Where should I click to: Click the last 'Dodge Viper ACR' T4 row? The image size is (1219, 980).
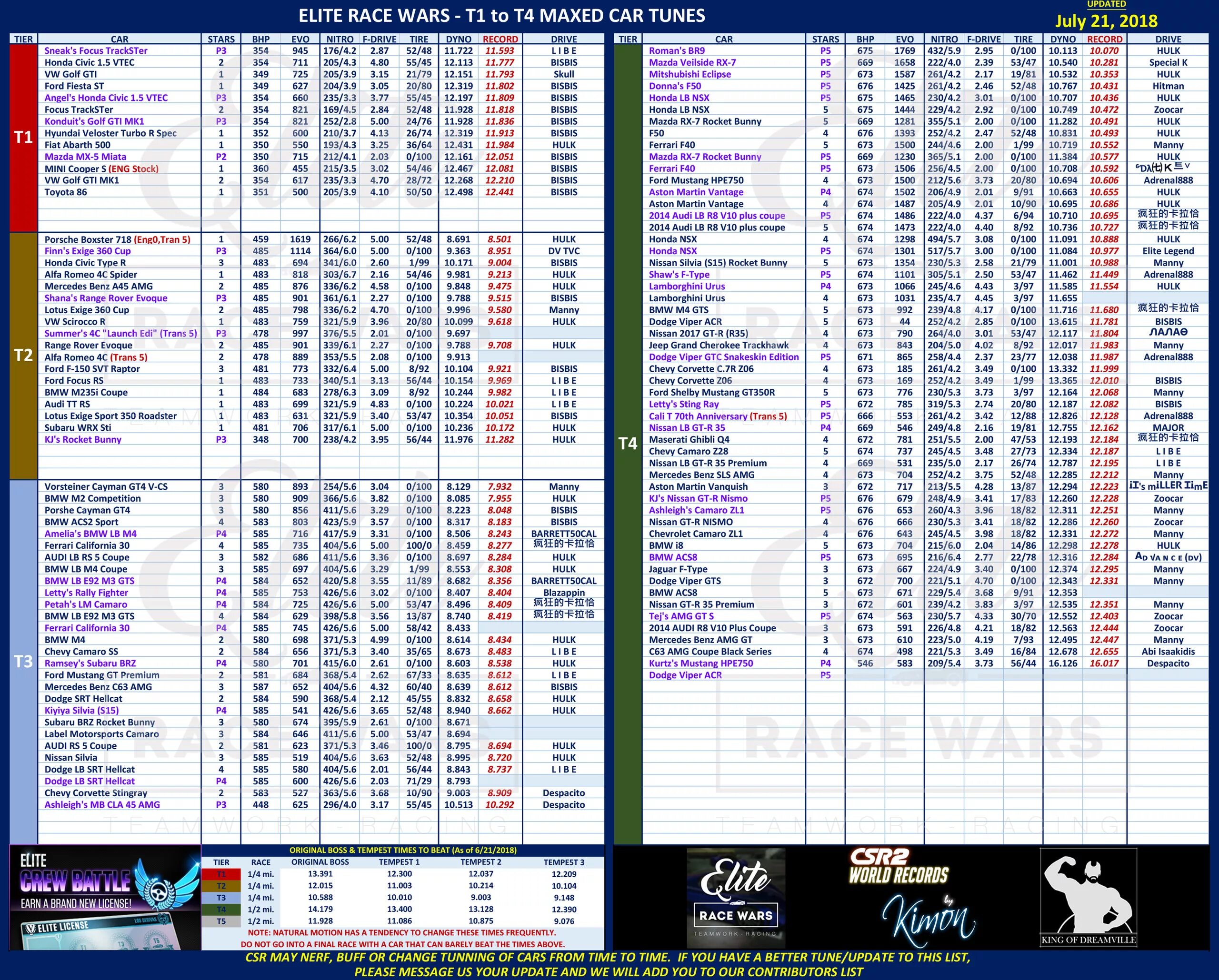[925, 675]
